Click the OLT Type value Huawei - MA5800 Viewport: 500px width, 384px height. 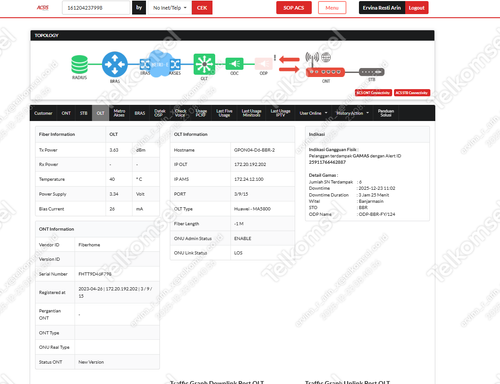pos(252,209)
